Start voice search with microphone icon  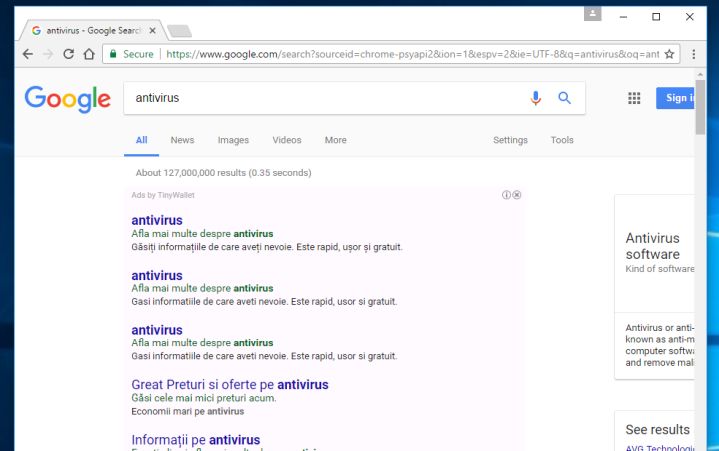click(536, 98)
